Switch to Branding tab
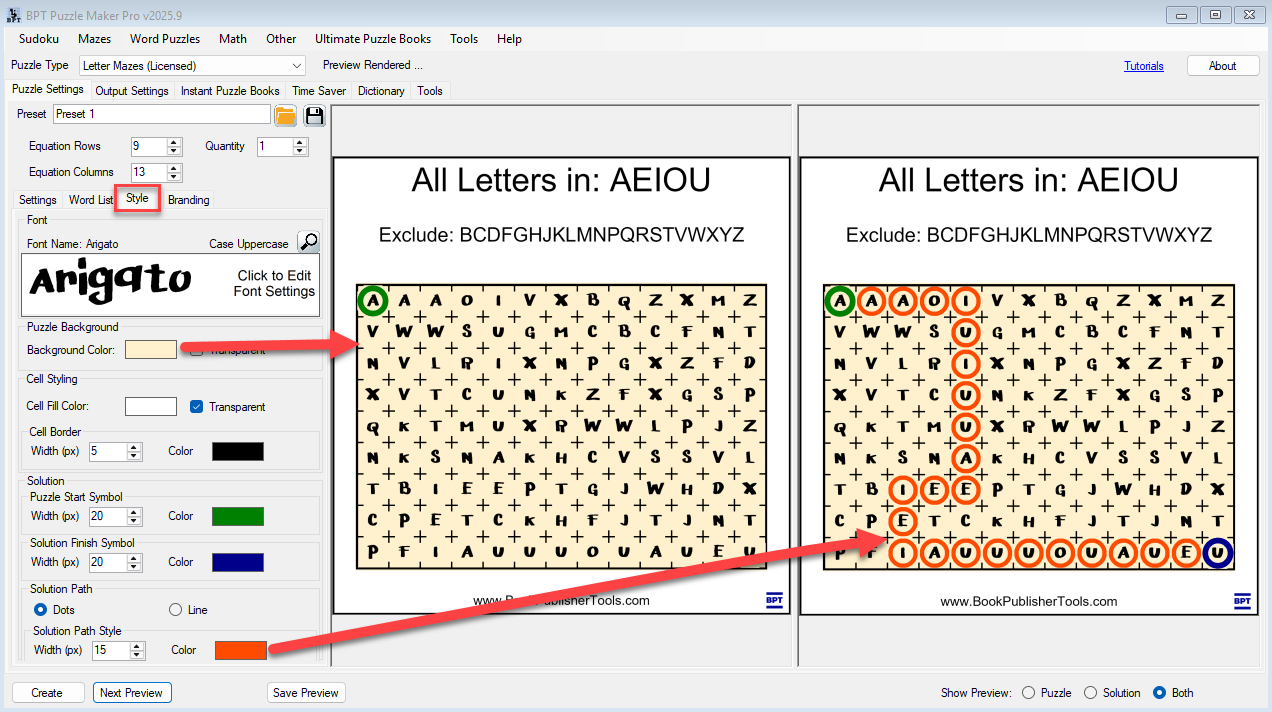The image size is (1272, 712). tap(188, 200)
